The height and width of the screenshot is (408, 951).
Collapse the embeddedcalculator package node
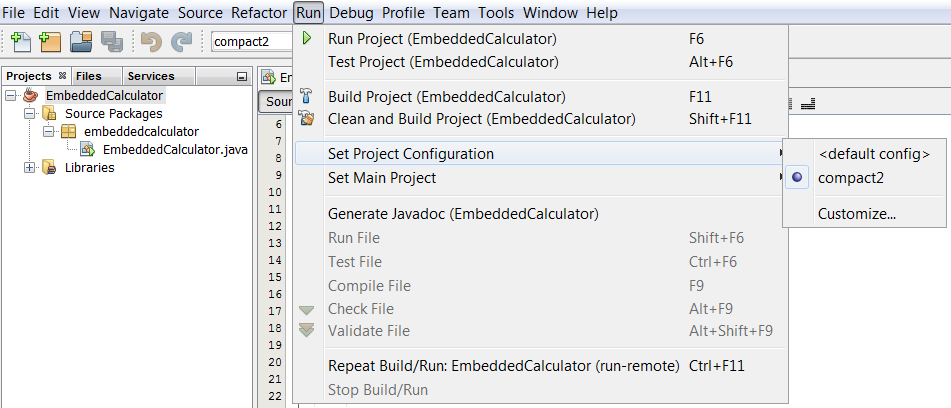[x=48, y=132]
